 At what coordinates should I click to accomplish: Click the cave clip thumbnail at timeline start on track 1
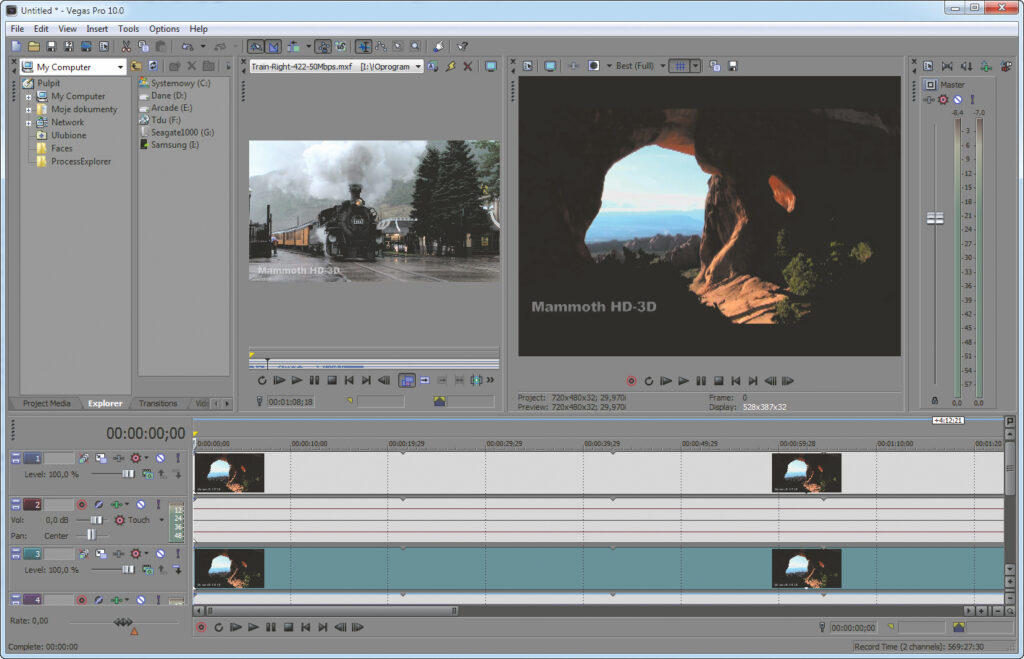tap(229, 473)
